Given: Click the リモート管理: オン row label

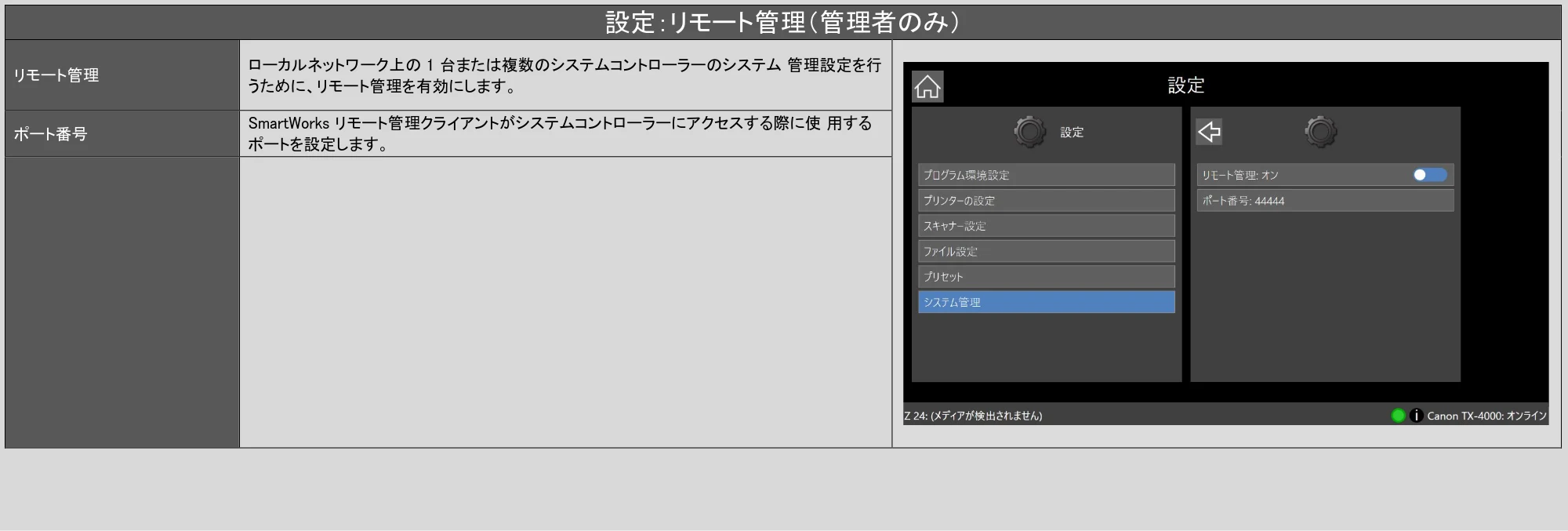Looking at the screenshot, I should point(1240,176).
